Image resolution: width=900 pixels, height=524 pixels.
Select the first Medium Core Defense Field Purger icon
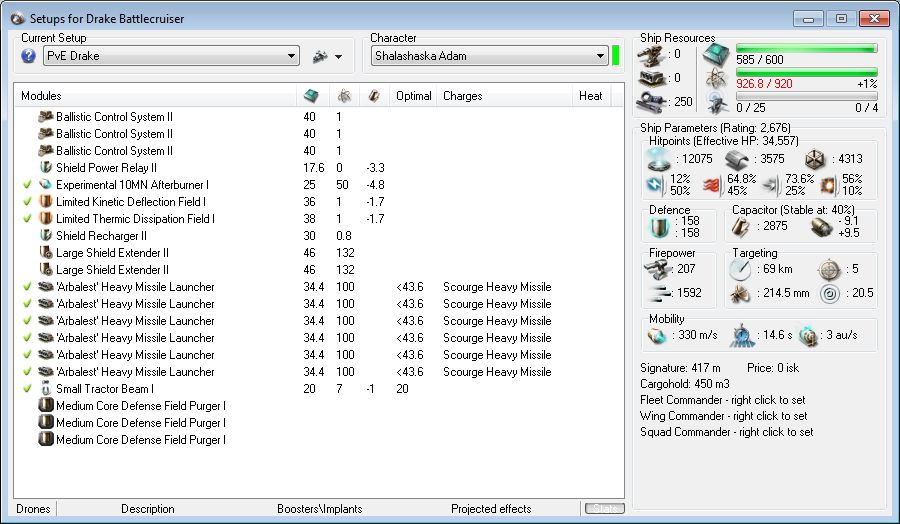pos(45,405)
